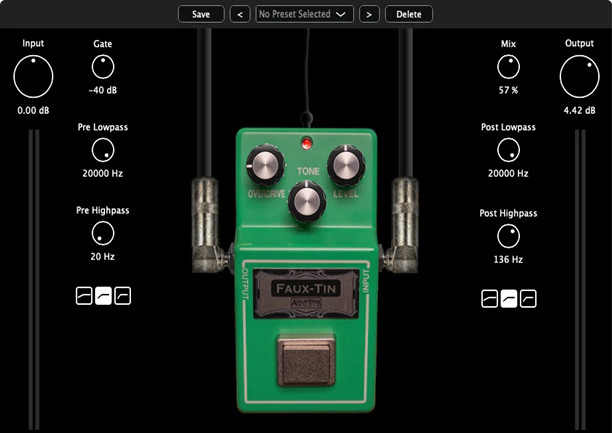This screenshot has width=612, height=433.
Task: Click the Overdrive knob on the pedal
Action: [266, 164]
